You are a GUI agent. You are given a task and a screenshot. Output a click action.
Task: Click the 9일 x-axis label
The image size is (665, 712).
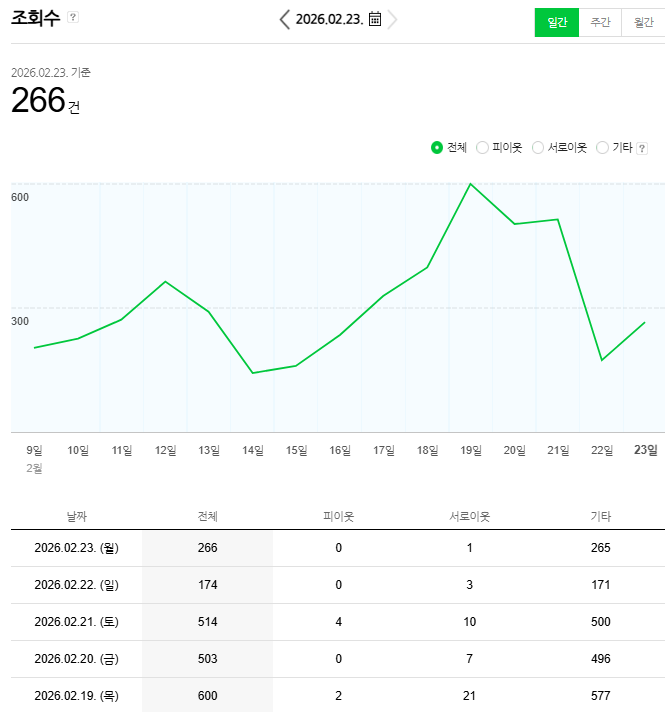click(x=35, y=450)
